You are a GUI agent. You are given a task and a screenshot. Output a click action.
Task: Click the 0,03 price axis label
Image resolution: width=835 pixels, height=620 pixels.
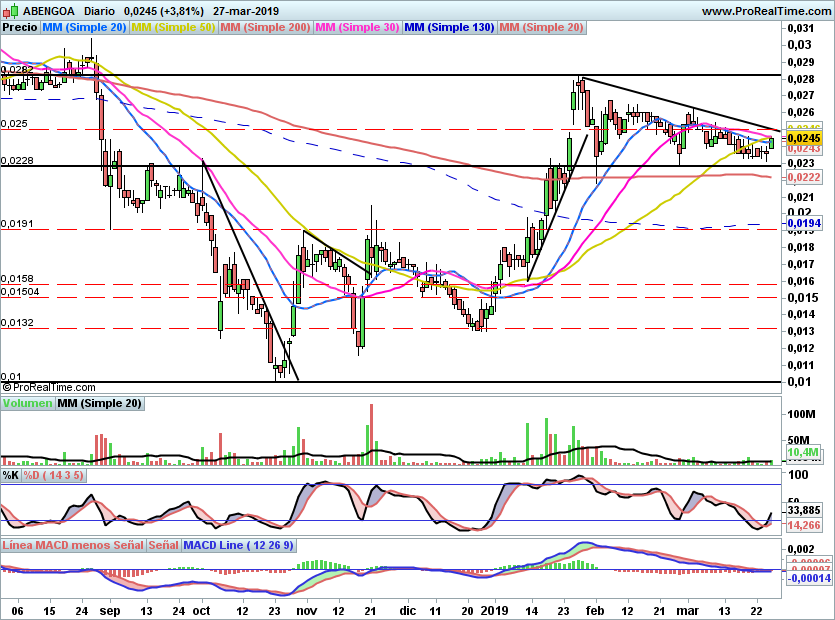point(799,45)
